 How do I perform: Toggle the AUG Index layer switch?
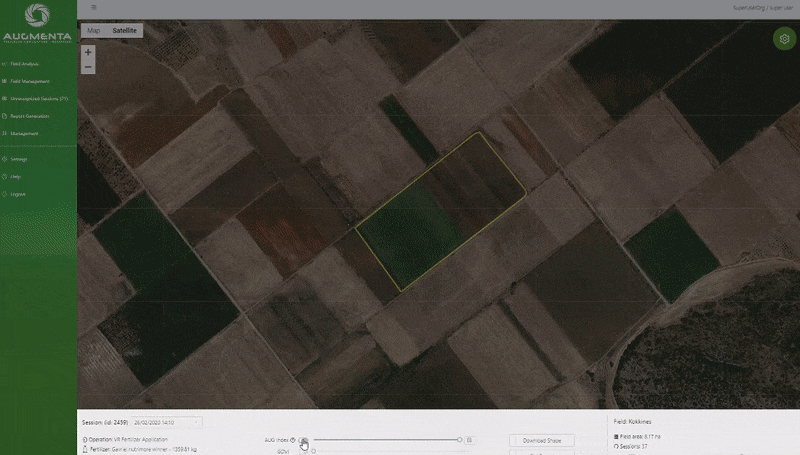click(x=304, y=440)
